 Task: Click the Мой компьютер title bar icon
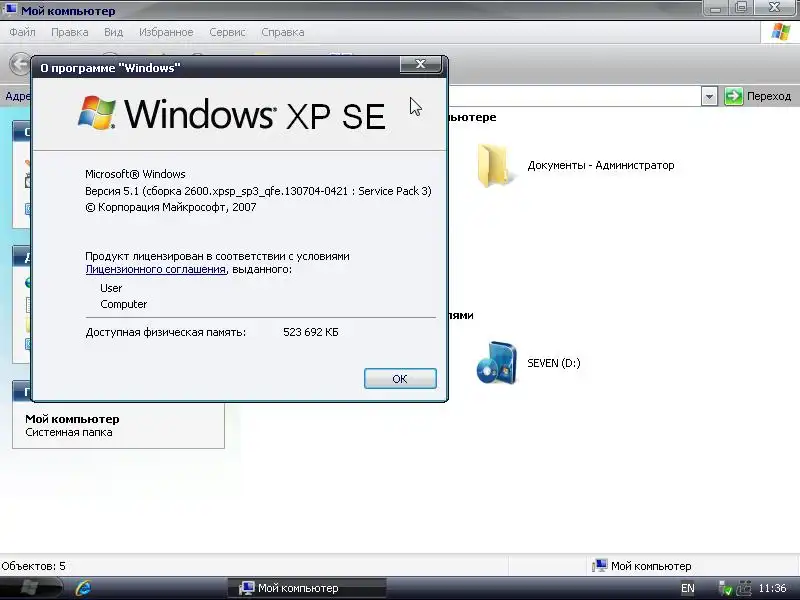[x=9, y=9]
